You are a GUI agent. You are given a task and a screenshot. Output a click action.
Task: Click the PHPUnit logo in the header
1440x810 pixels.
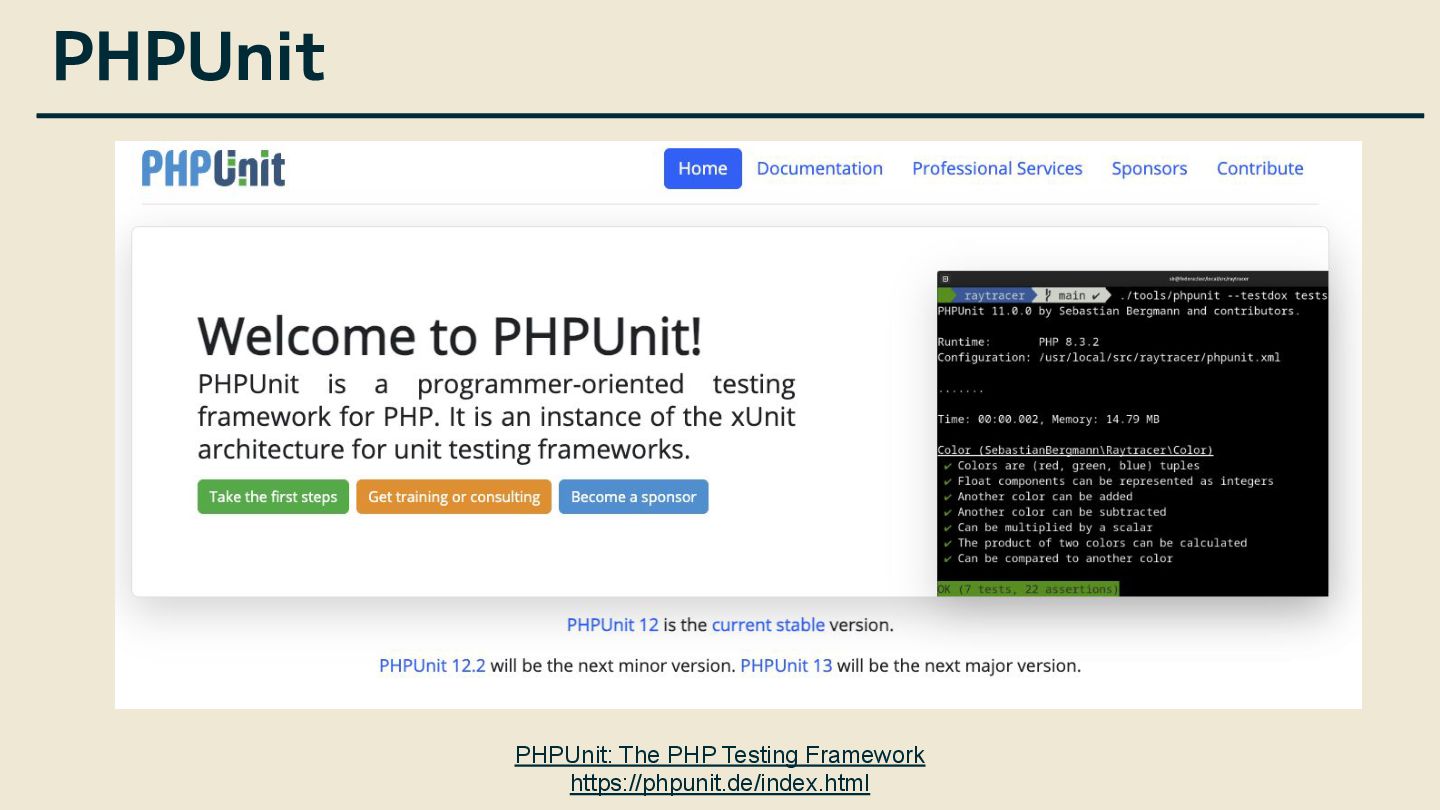click(x=213, y=168)
